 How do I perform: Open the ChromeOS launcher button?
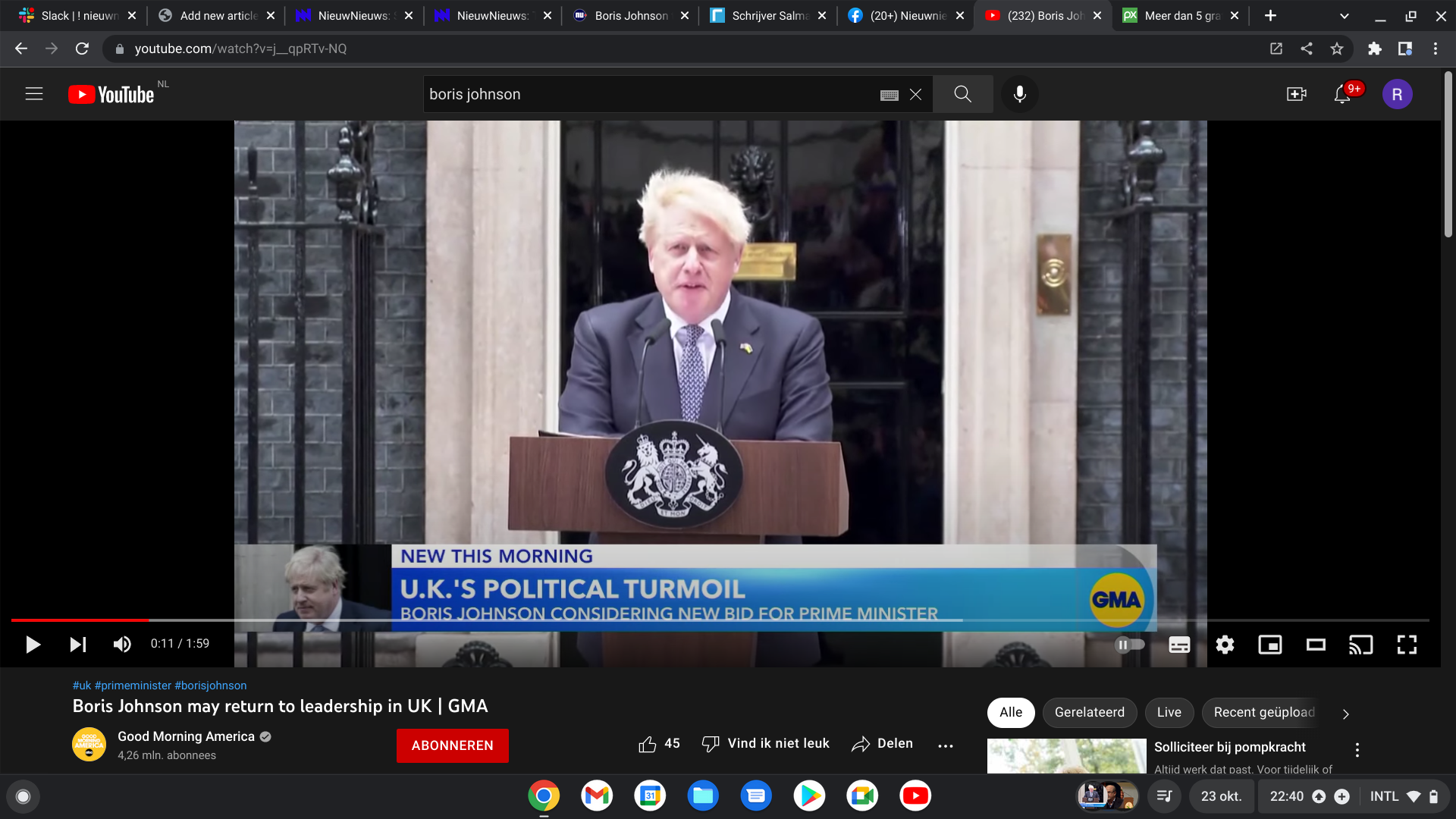click(23, 796)
